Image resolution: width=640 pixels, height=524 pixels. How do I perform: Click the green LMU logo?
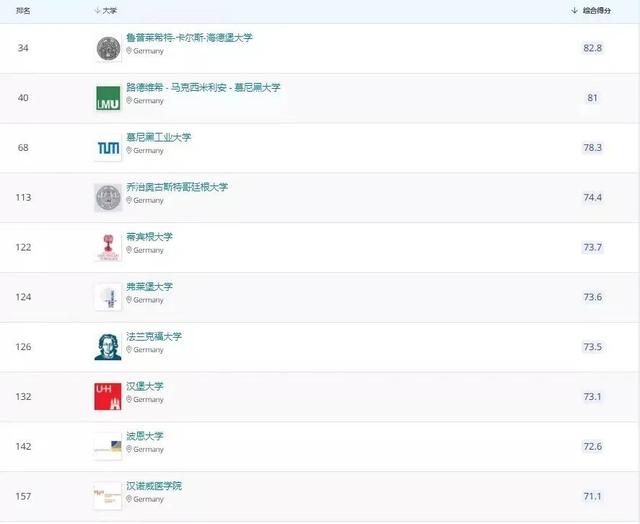pos(107,98)
